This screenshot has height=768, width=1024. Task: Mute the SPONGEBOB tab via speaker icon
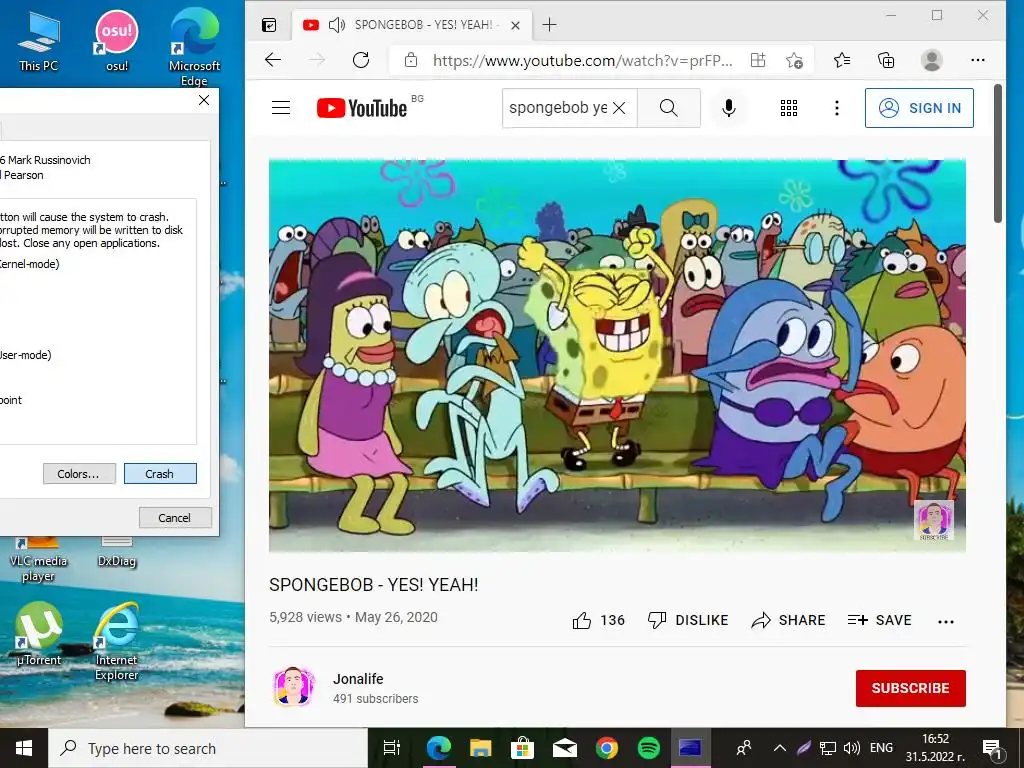tap(336, 25)
